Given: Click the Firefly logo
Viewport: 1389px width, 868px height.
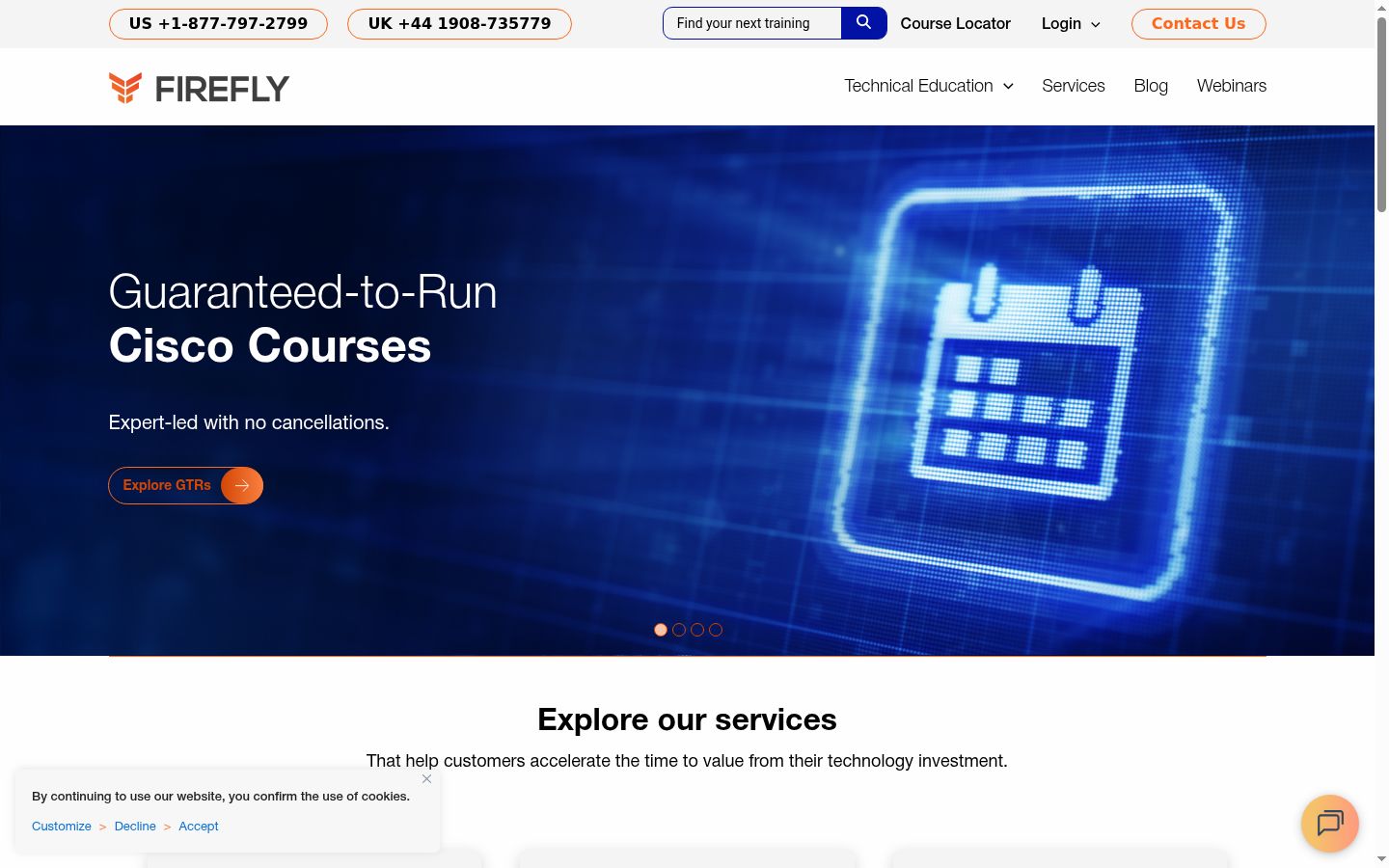Looking at the screenshot, I should click(199, 88).
